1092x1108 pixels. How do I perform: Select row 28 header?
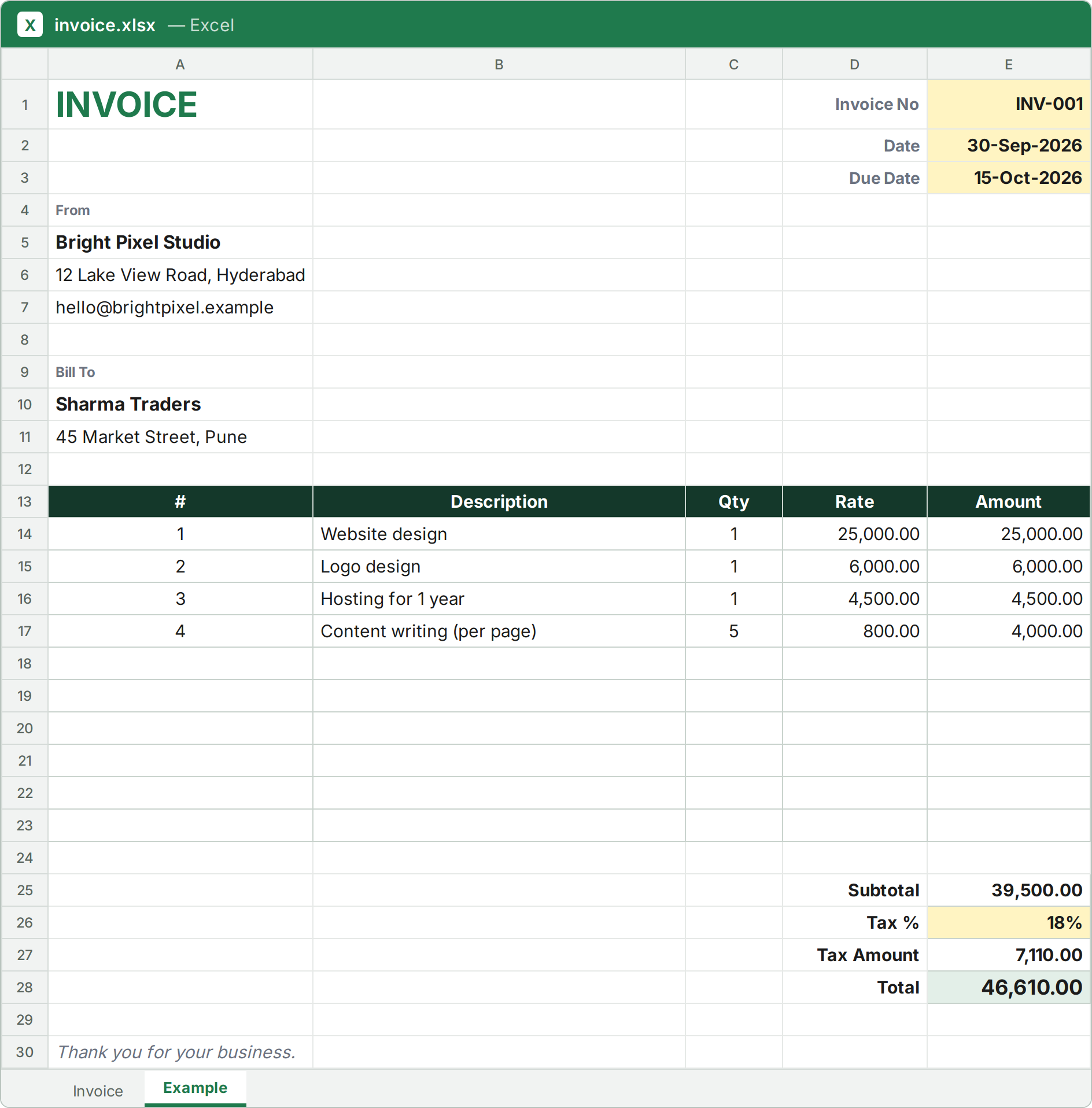tap(24, 987)
